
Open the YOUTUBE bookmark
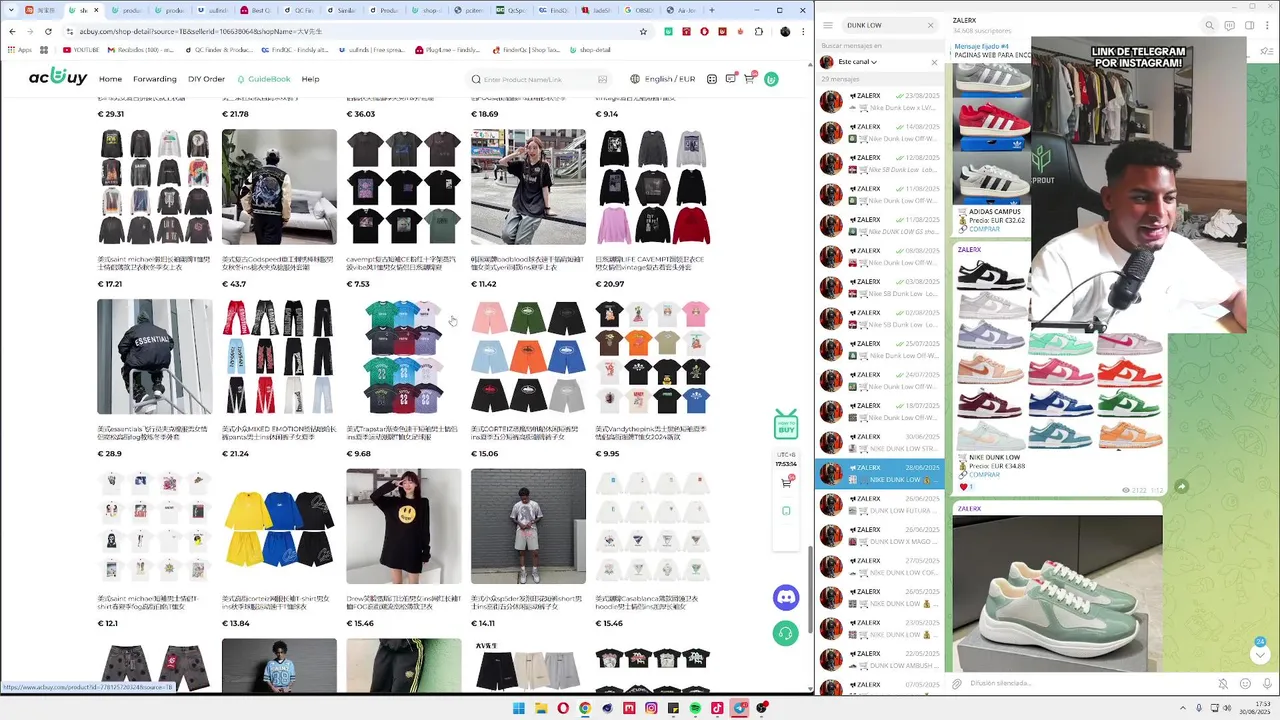click(x=81, y=49)
